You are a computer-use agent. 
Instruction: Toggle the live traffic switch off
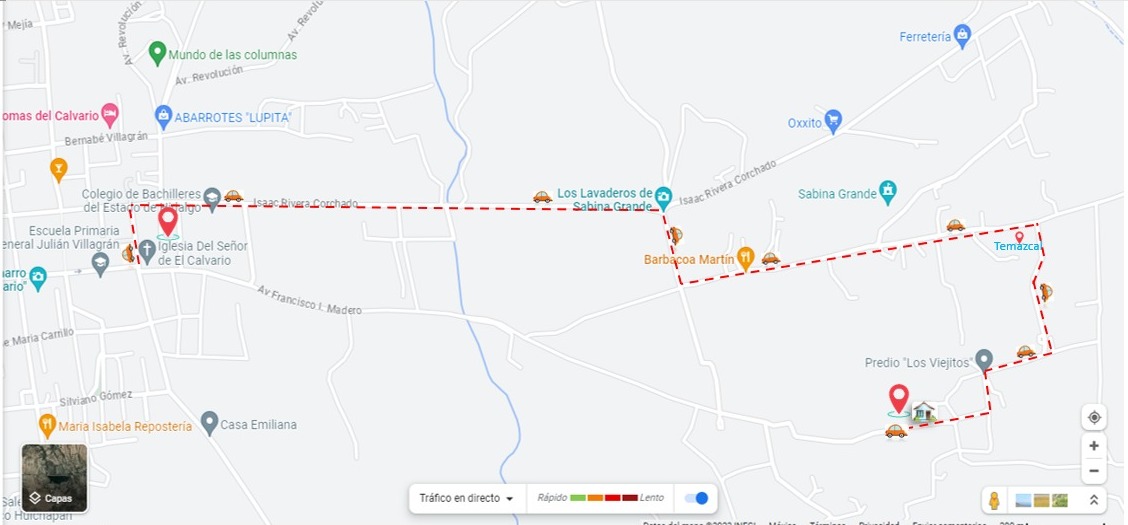click(696, 498)
